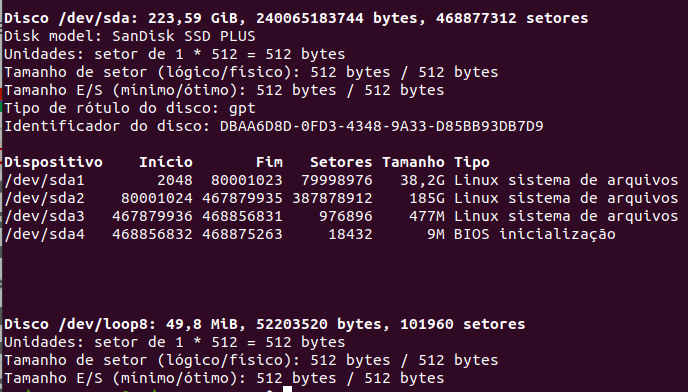The image size is (688, 392).
Task: Click the /dev/sda1 device entry
Action: pyautogui.click(x=44, y=180)
